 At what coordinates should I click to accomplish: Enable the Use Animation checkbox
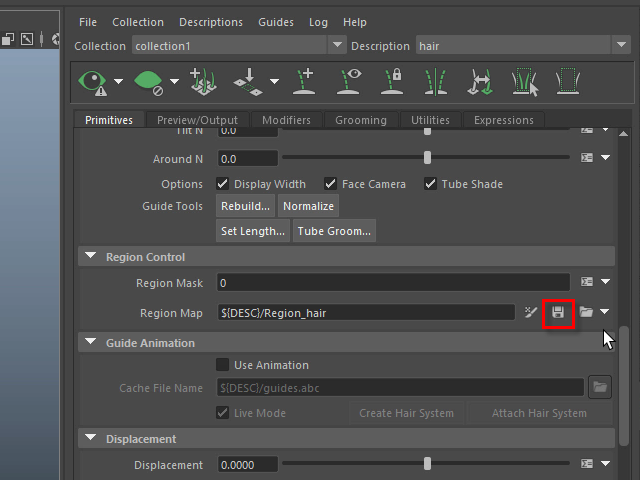(x=223, y=365)
